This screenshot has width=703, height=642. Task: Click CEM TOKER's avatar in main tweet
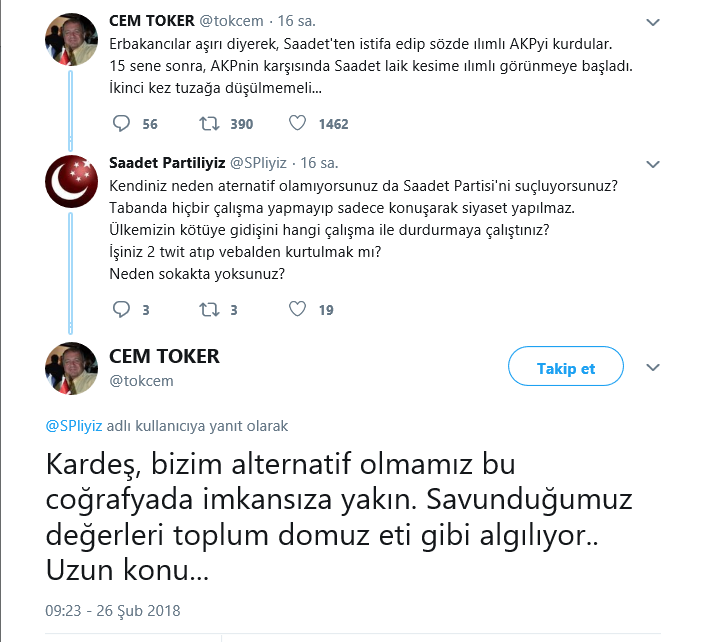click(71, 368)
